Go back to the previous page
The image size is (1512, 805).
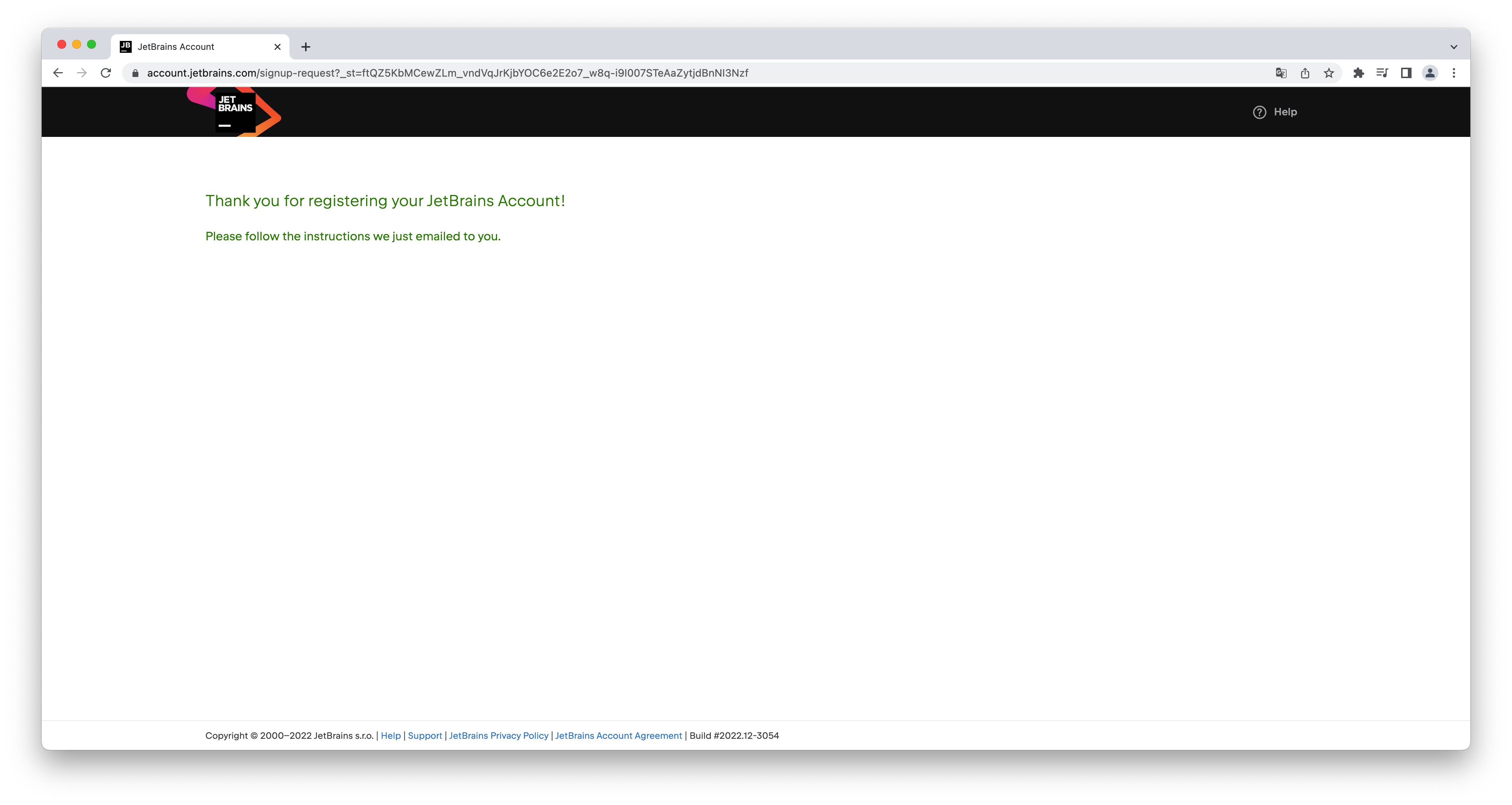(x=58, y=73)
